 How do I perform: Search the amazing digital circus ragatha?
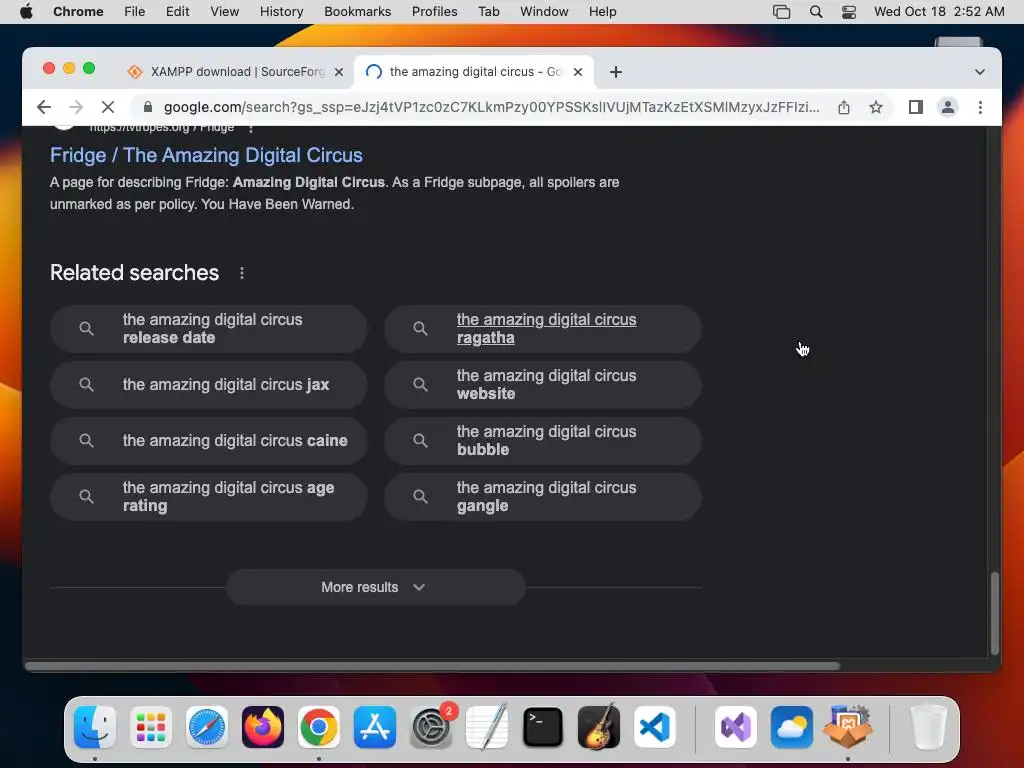tap(543, 329)
